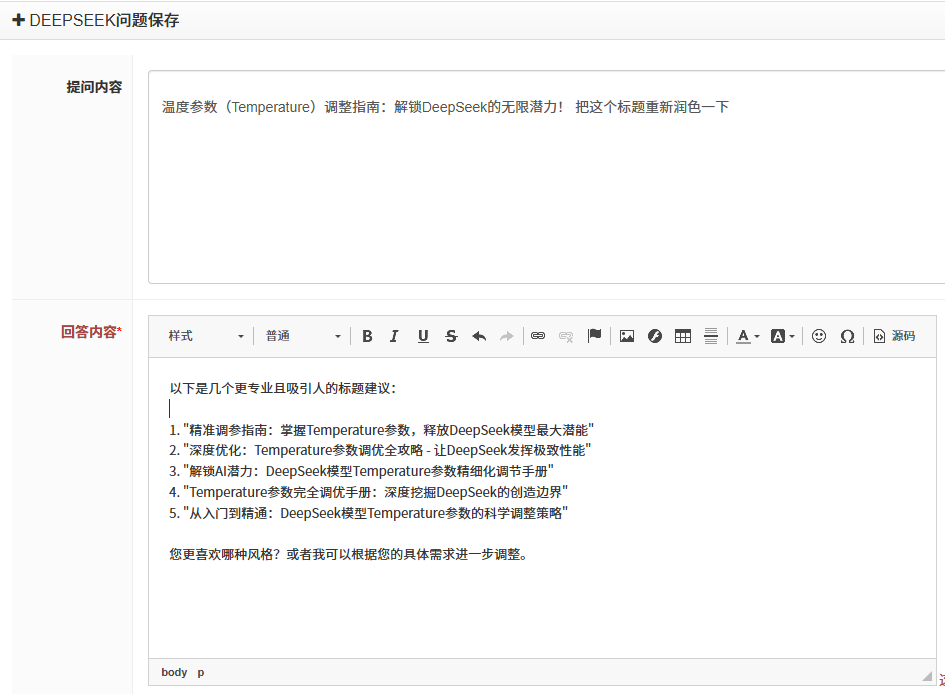Image resolution: width=945 pixels, height=694 pixels.
Task: Click the question text '温度参数（Temperature）调整指南'
Action: pyautogui.click(x=271, y=107)
